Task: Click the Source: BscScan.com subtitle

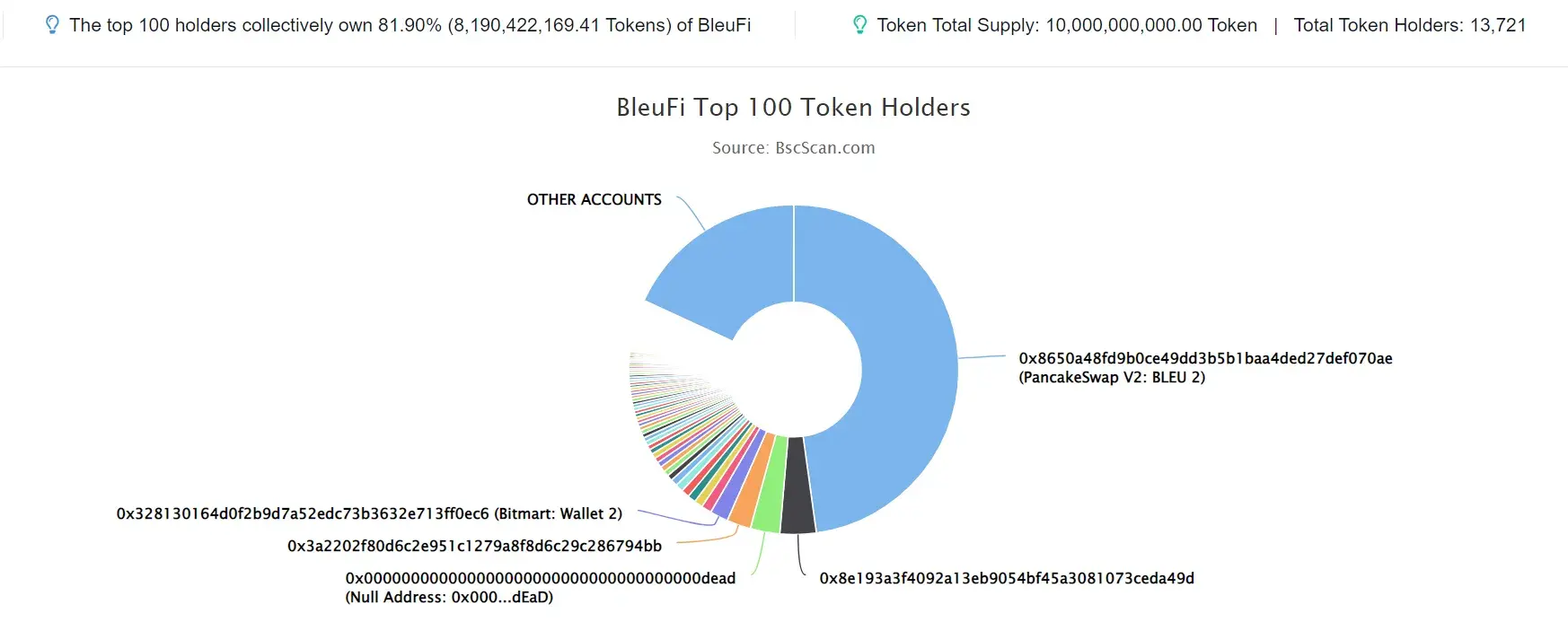Action: [x=793, y=148]
